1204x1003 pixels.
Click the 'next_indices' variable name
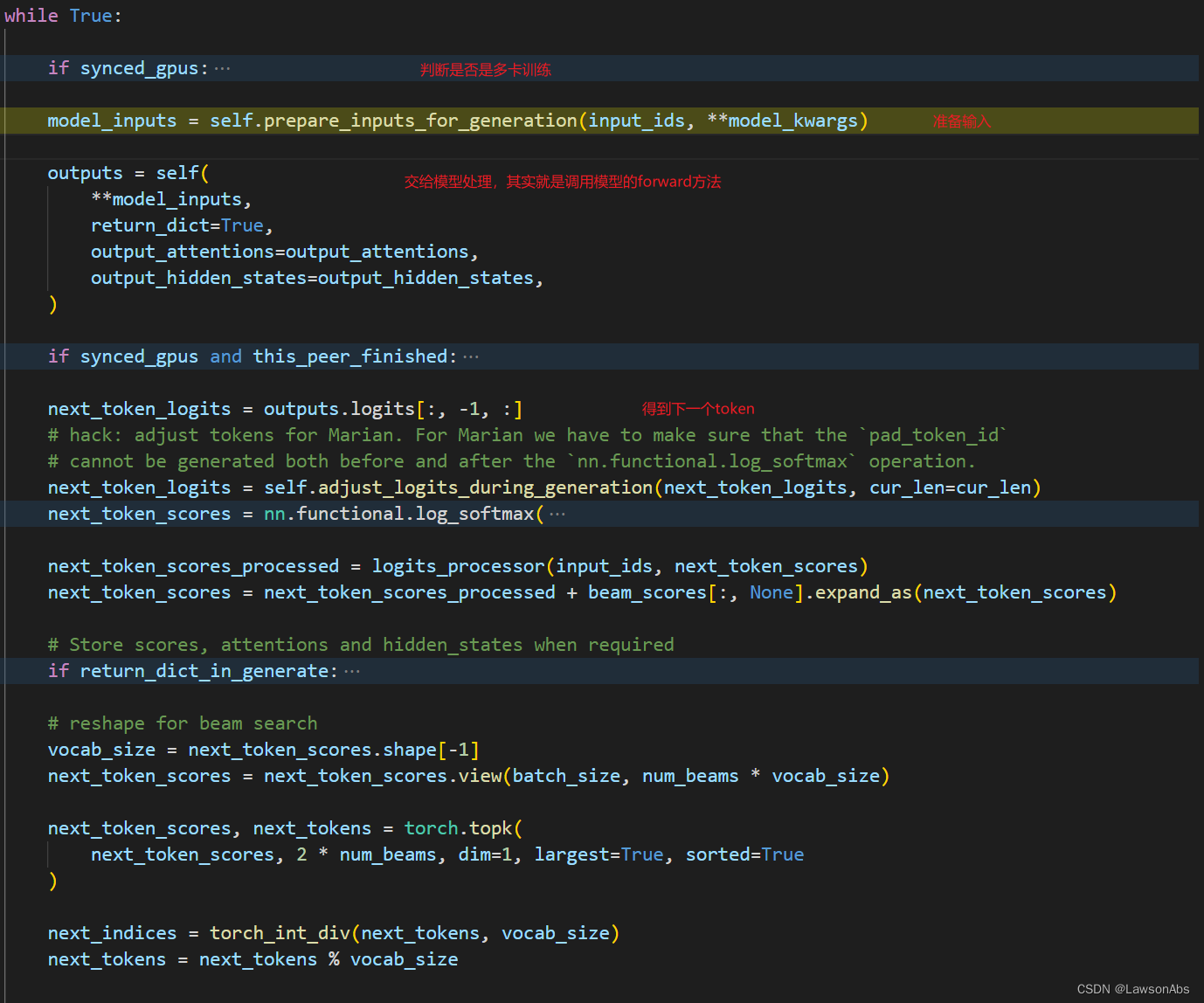[112, 933]
